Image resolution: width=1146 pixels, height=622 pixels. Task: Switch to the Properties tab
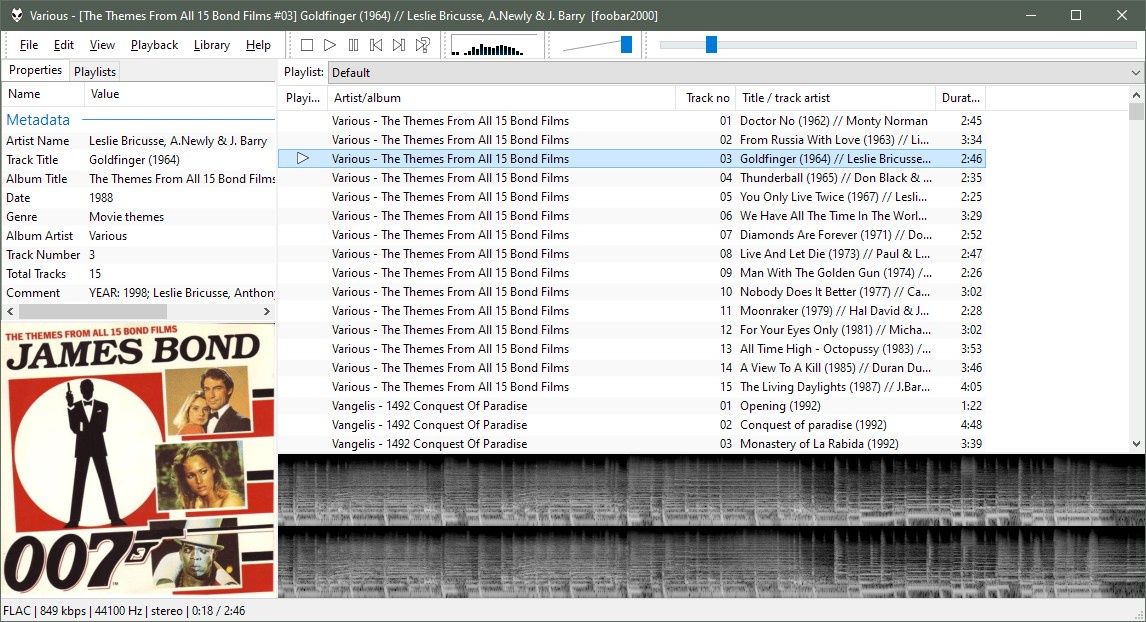[x=35, y=70]
